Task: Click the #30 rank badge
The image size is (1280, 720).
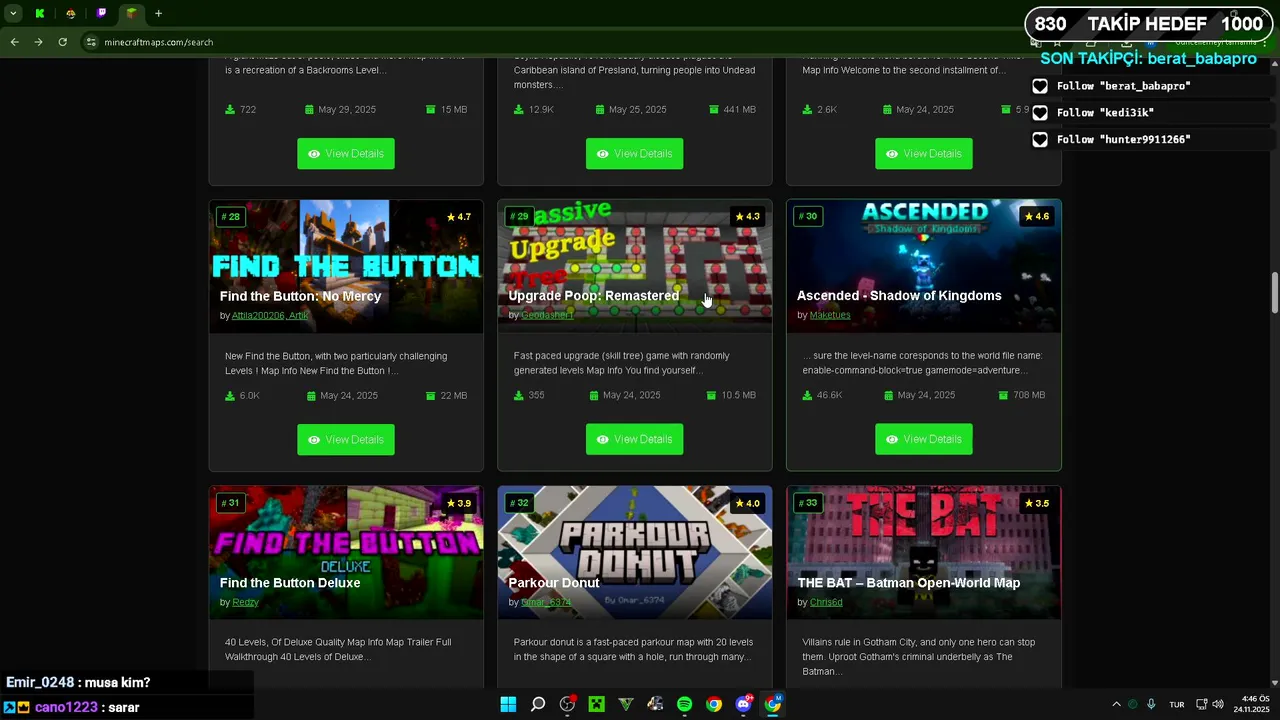Action: [x=808, y=216]
